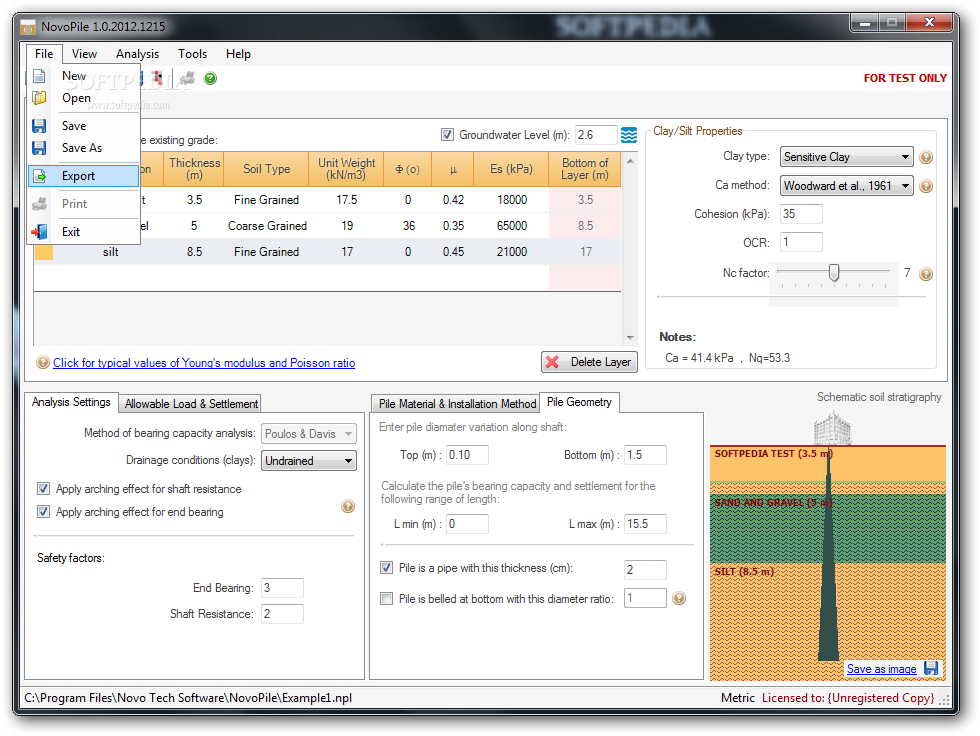
Task: Open the Tools menu
Action: pyautogui.click(x=192, y=54)
